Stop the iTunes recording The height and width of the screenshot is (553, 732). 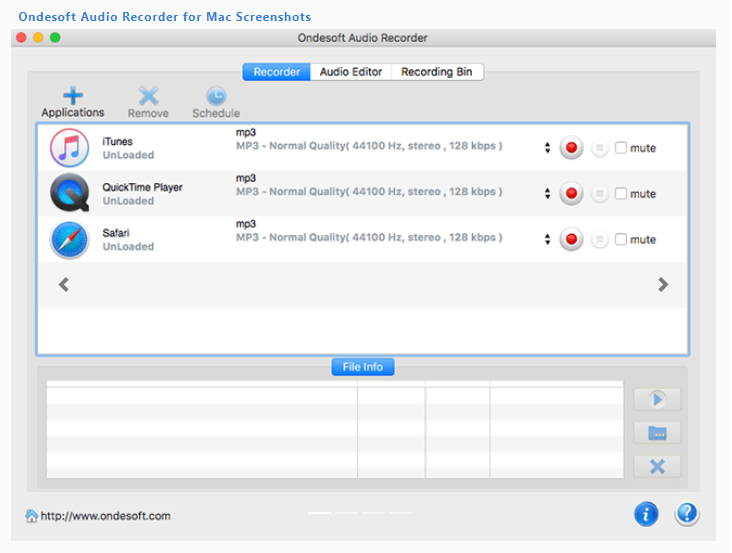(599, 148)
